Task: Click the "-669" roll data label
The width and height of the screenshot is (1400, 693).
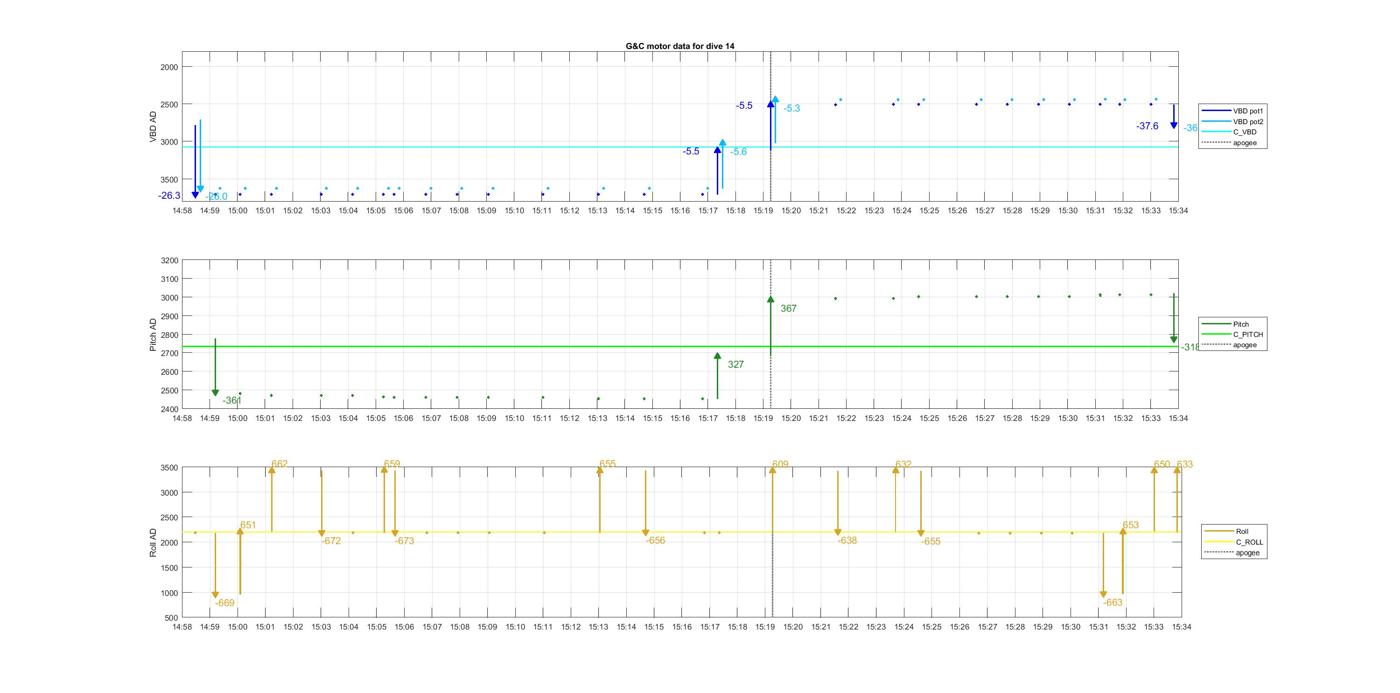Action: point(225,603)
